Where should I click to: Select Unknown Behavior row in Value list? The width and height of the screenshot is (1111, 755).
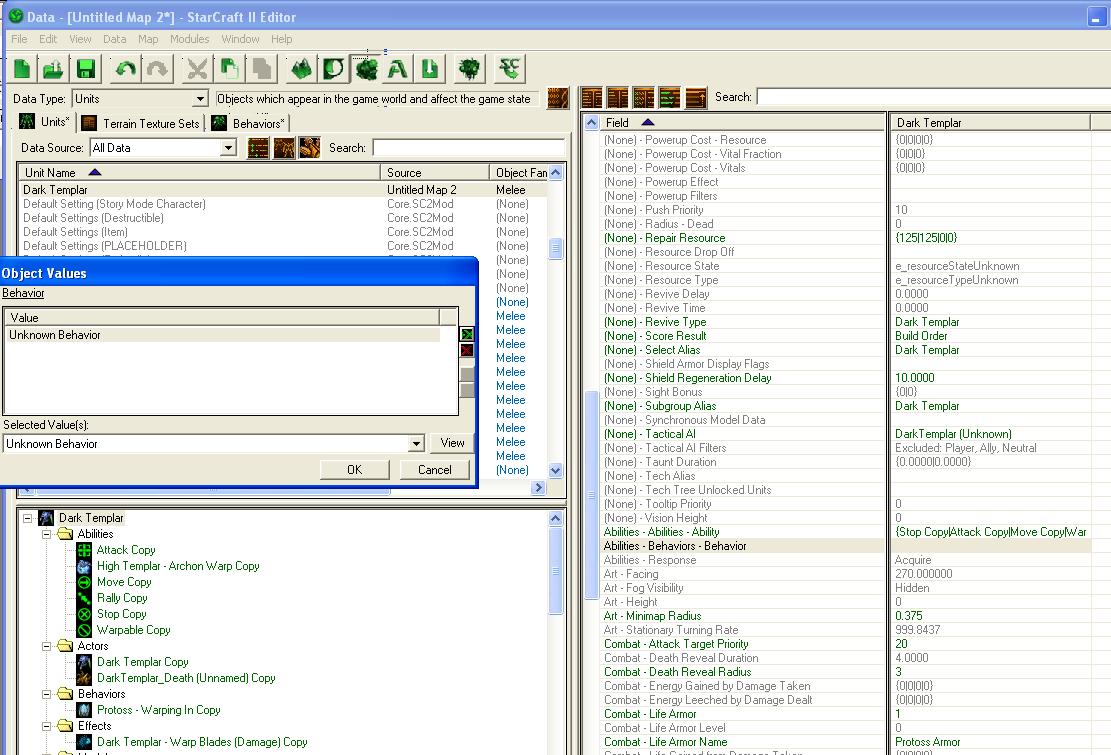[x=222, y=335]
